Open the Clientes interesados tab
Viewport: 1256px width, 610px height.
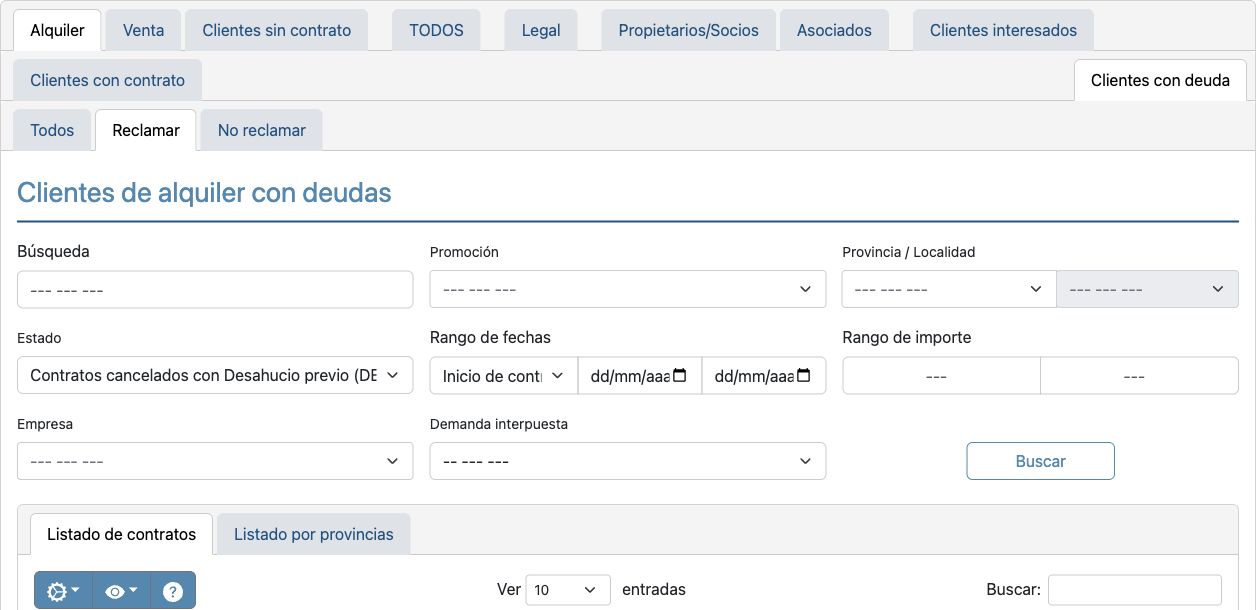coord(1003,30)
